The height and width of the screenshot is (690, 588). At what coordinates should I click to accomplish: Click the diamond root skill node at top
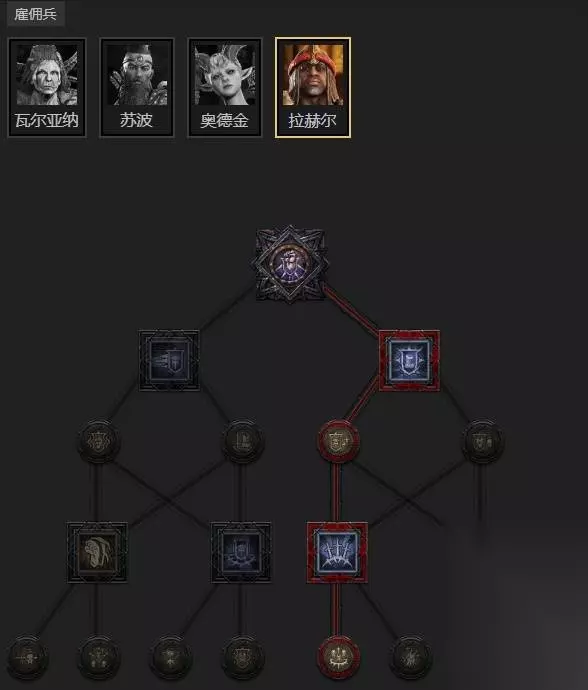tap(290, 264)
